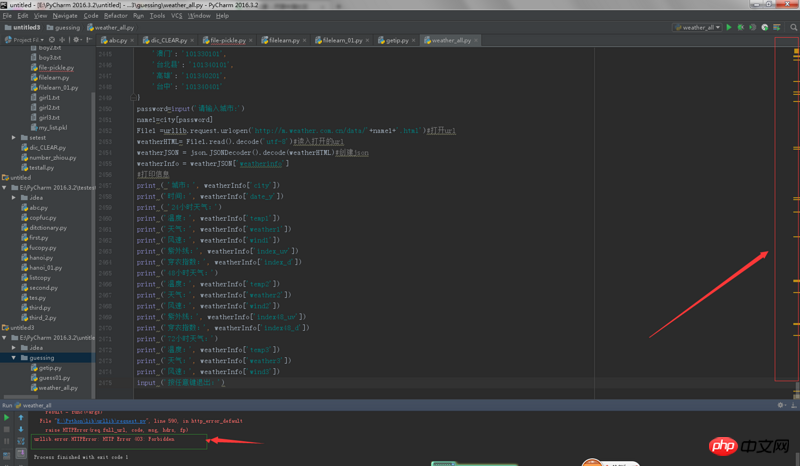Collapse the guessing folder in the tree

[x=14, y=358]
